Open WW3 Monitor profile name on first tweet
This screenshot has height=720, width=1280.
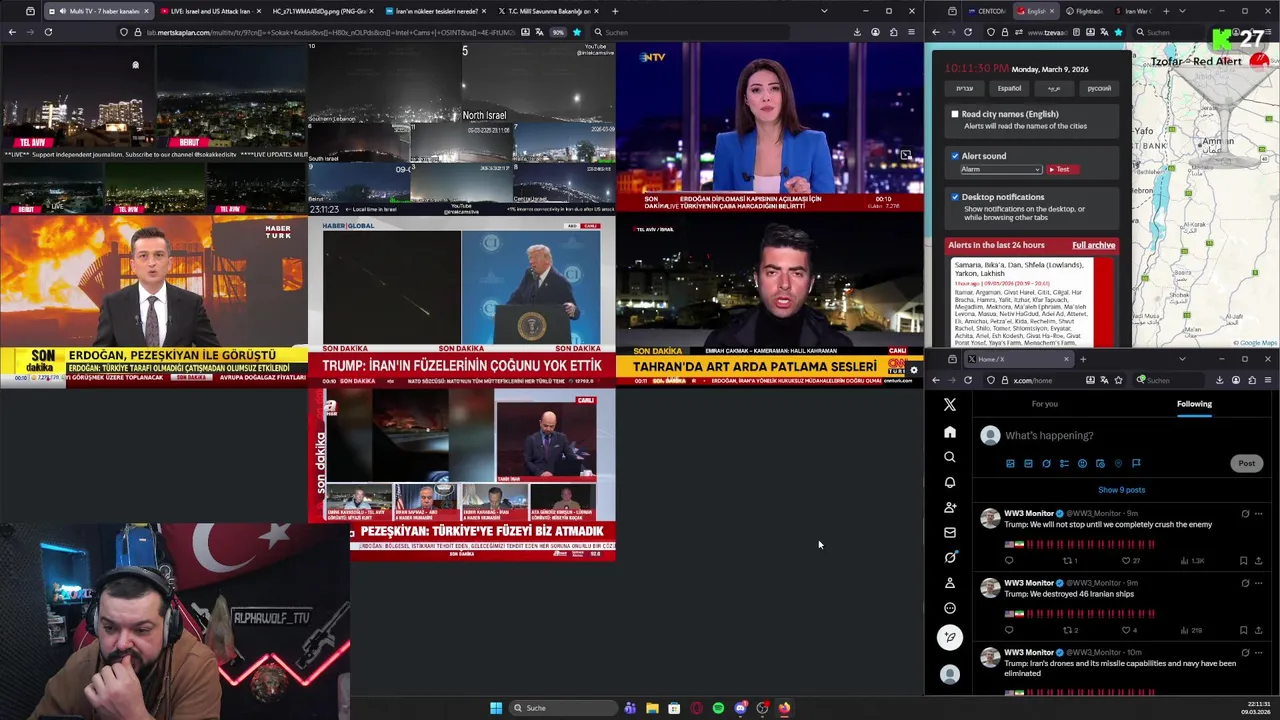tap(1028, 514)
